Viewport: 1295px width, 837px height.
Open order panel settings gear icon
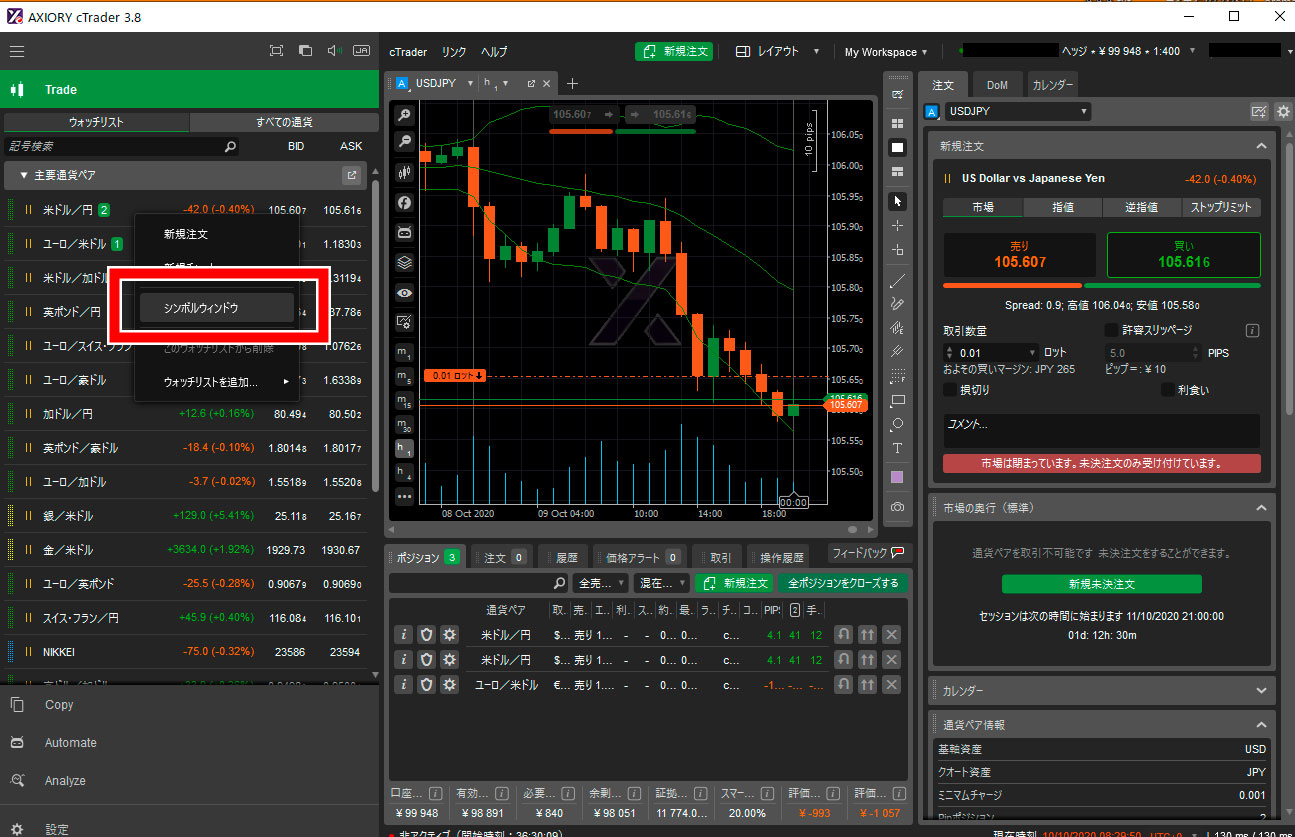click(x=1283, y=112)
